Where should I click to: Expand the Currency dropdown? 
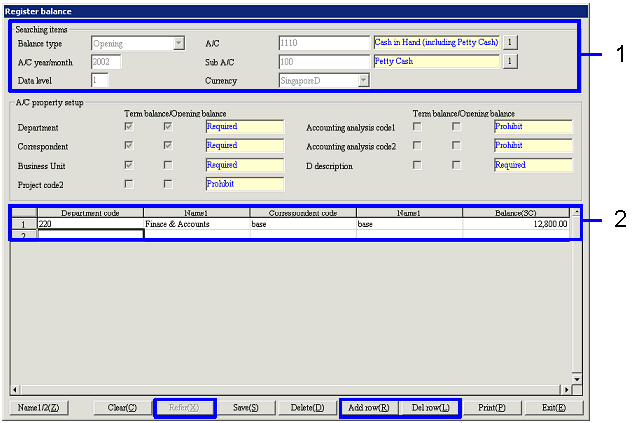pos(363,79)
